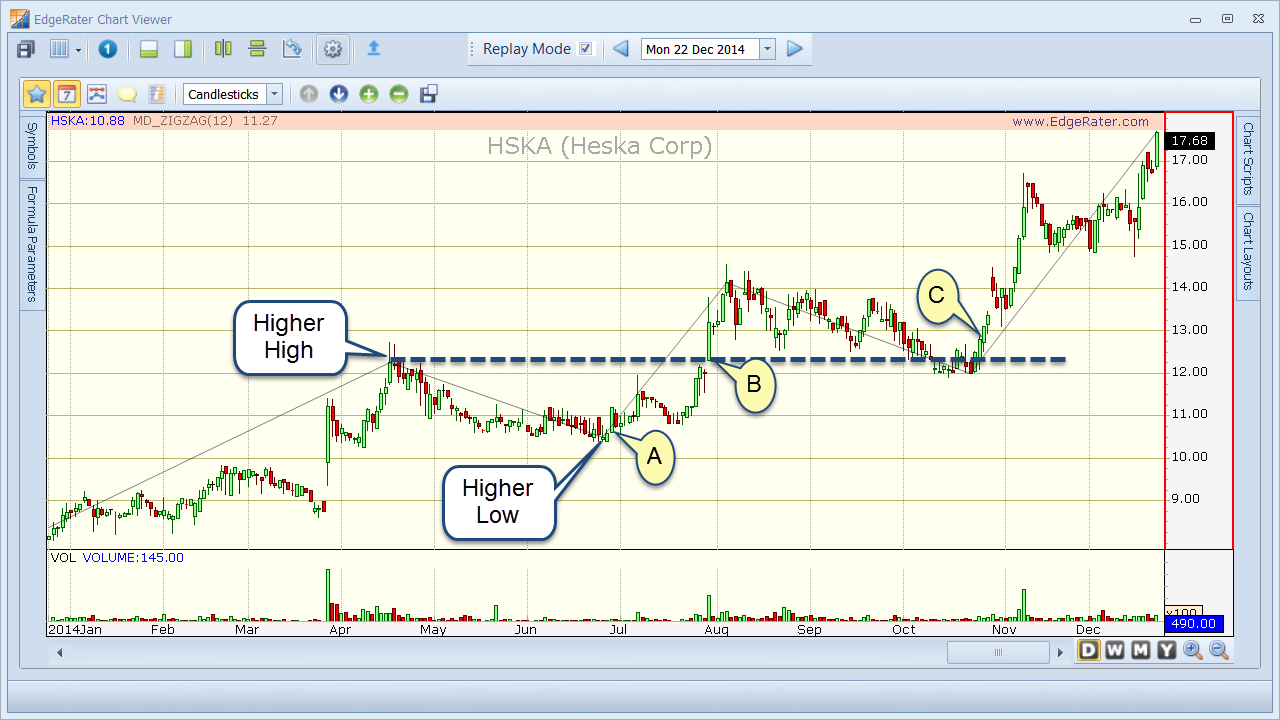Image resolution: width=1280 pixels, height=720 pixels.
Task: Click the green plus circle icon
Action: [x=369, y=94]
